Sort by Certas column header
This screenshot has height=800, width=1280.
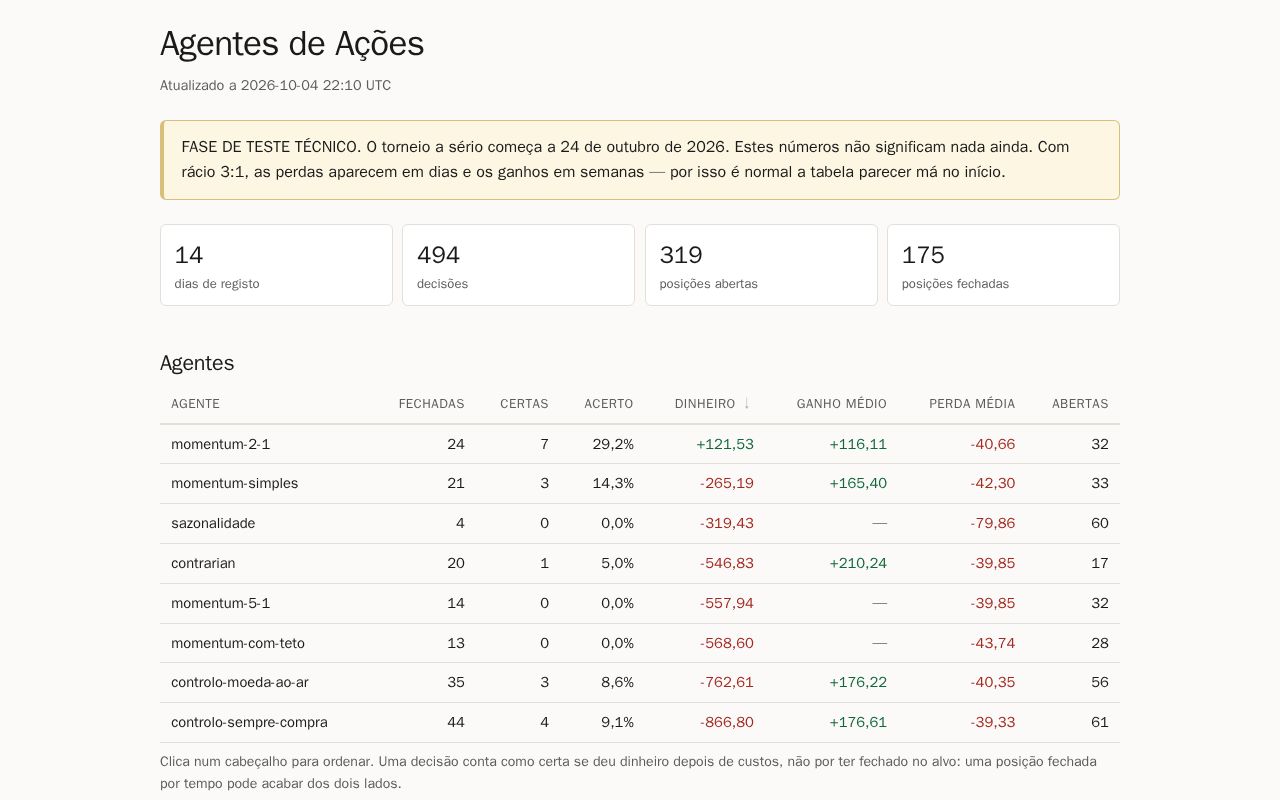tap(524, 404)
